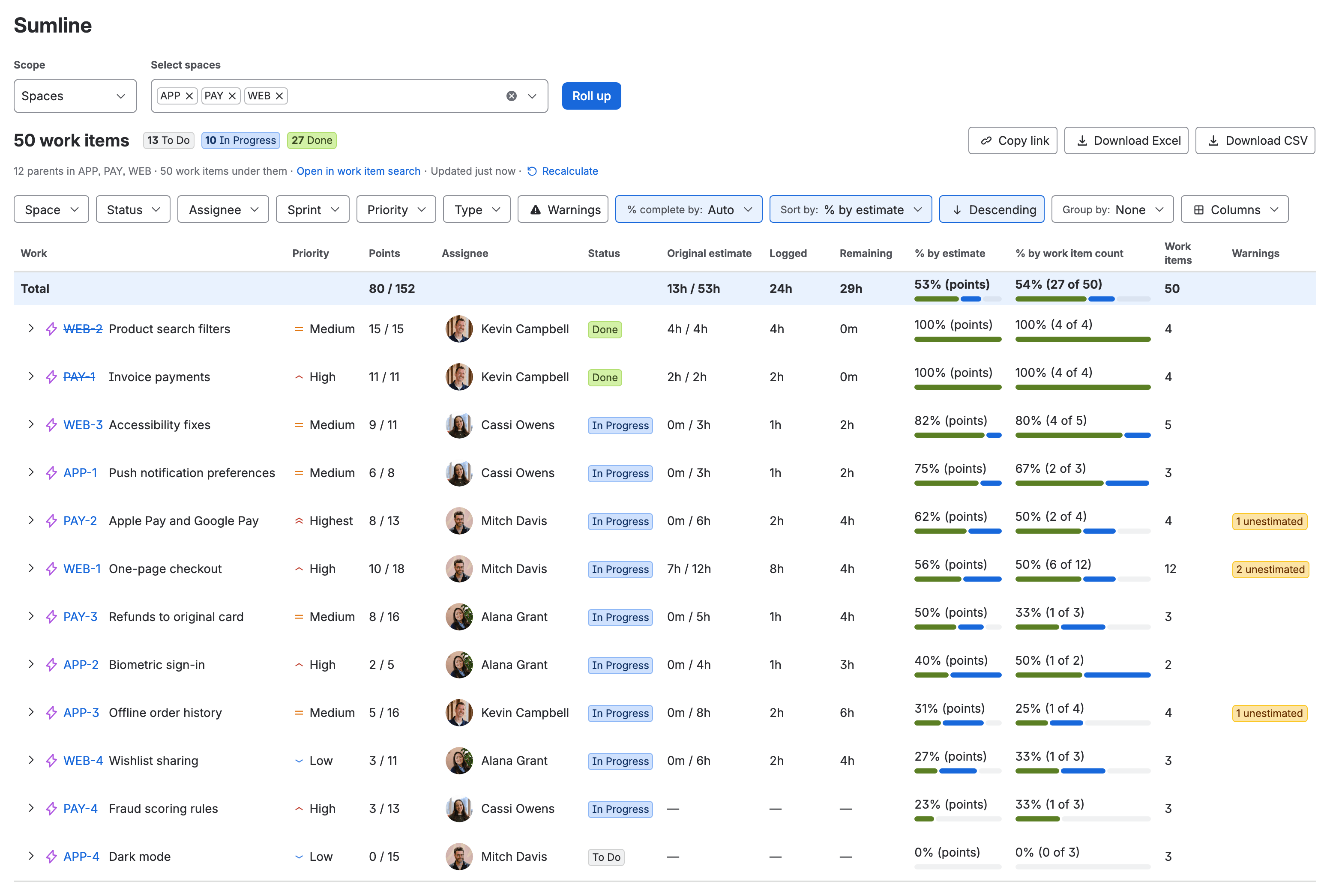Viewport: 1330px width, 896px height.
Task: Clear all selected spaces
Action: click(x=512, y=96)
